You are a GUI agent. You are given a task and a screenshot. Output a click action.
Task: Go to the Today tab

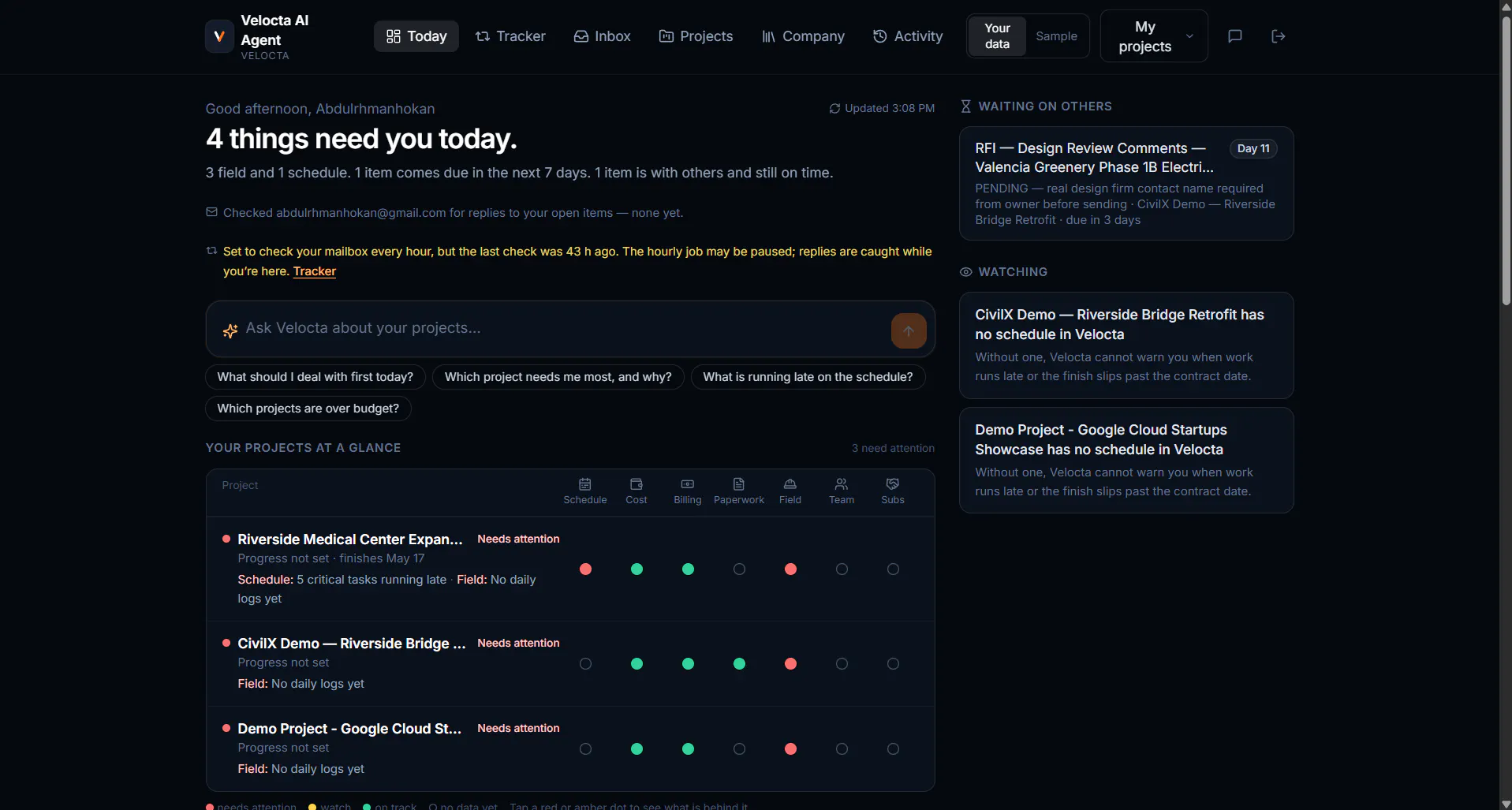[416, 36]
